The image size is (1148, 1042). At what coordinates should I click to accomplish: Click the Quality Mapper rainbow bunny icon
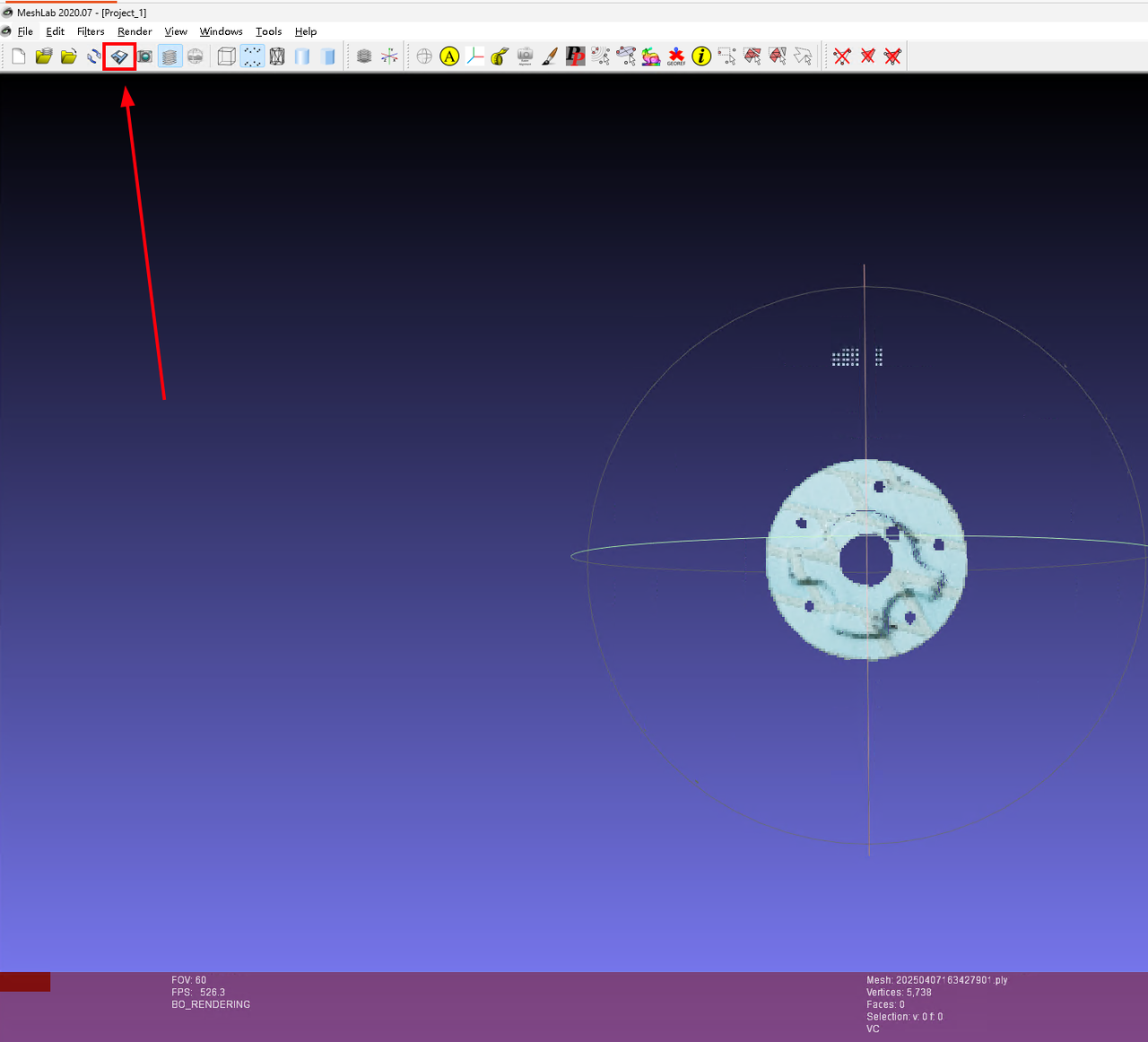[651, 56]
